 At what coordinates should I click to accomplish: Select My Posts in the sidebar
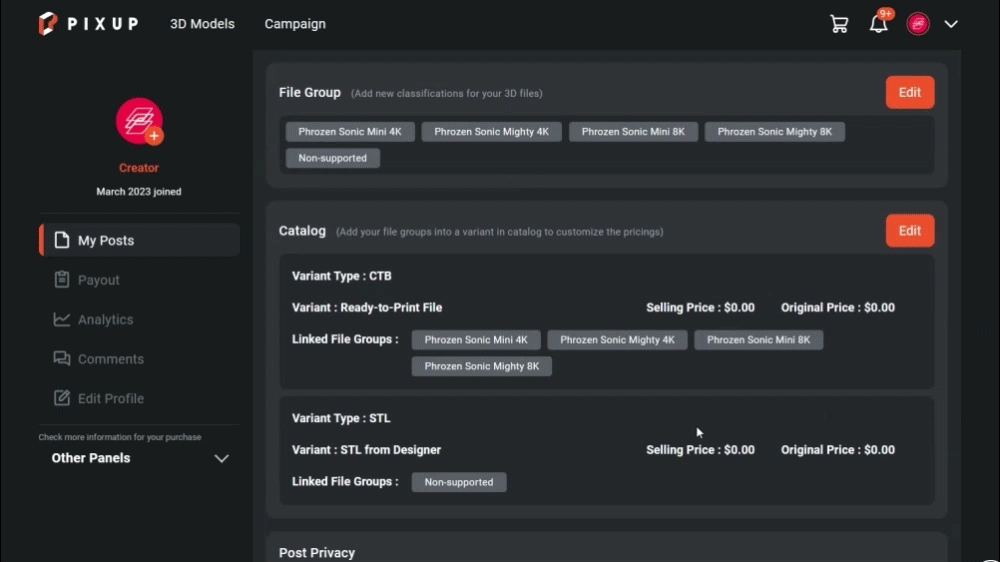coord(139,240)
